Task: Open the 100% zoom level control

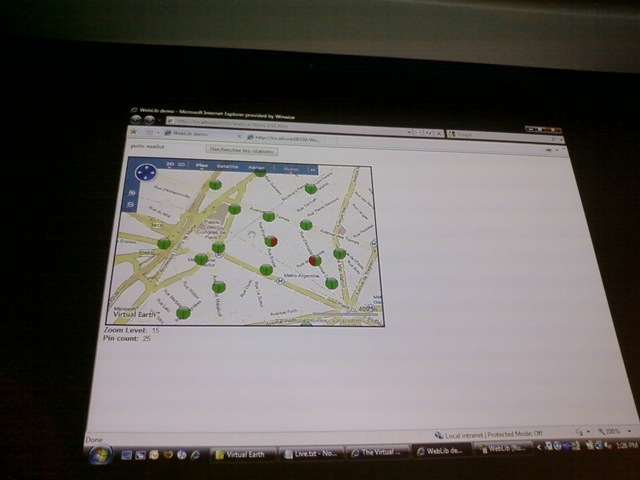Action: [609, 431]
